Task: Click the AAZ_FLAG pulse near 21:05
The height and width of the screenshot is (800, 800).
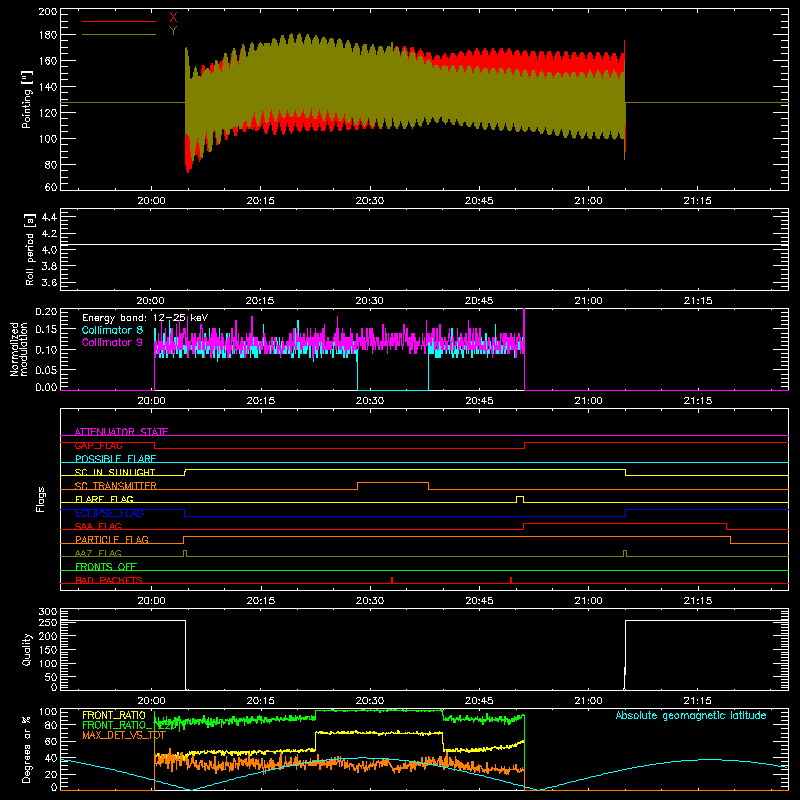Action: click(625, 553)
